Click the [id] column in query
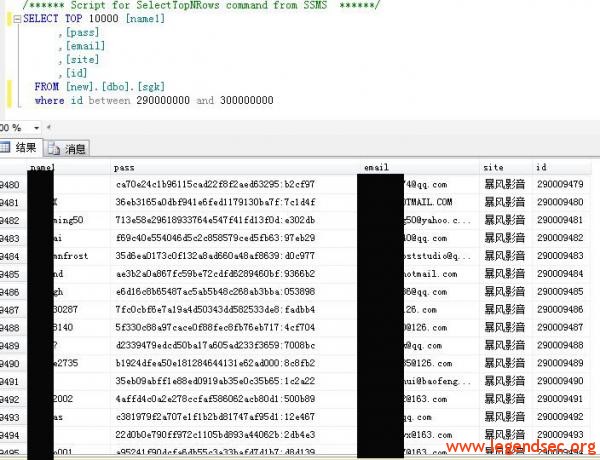The width and height of the screenshot is (600, 460). 77,73
